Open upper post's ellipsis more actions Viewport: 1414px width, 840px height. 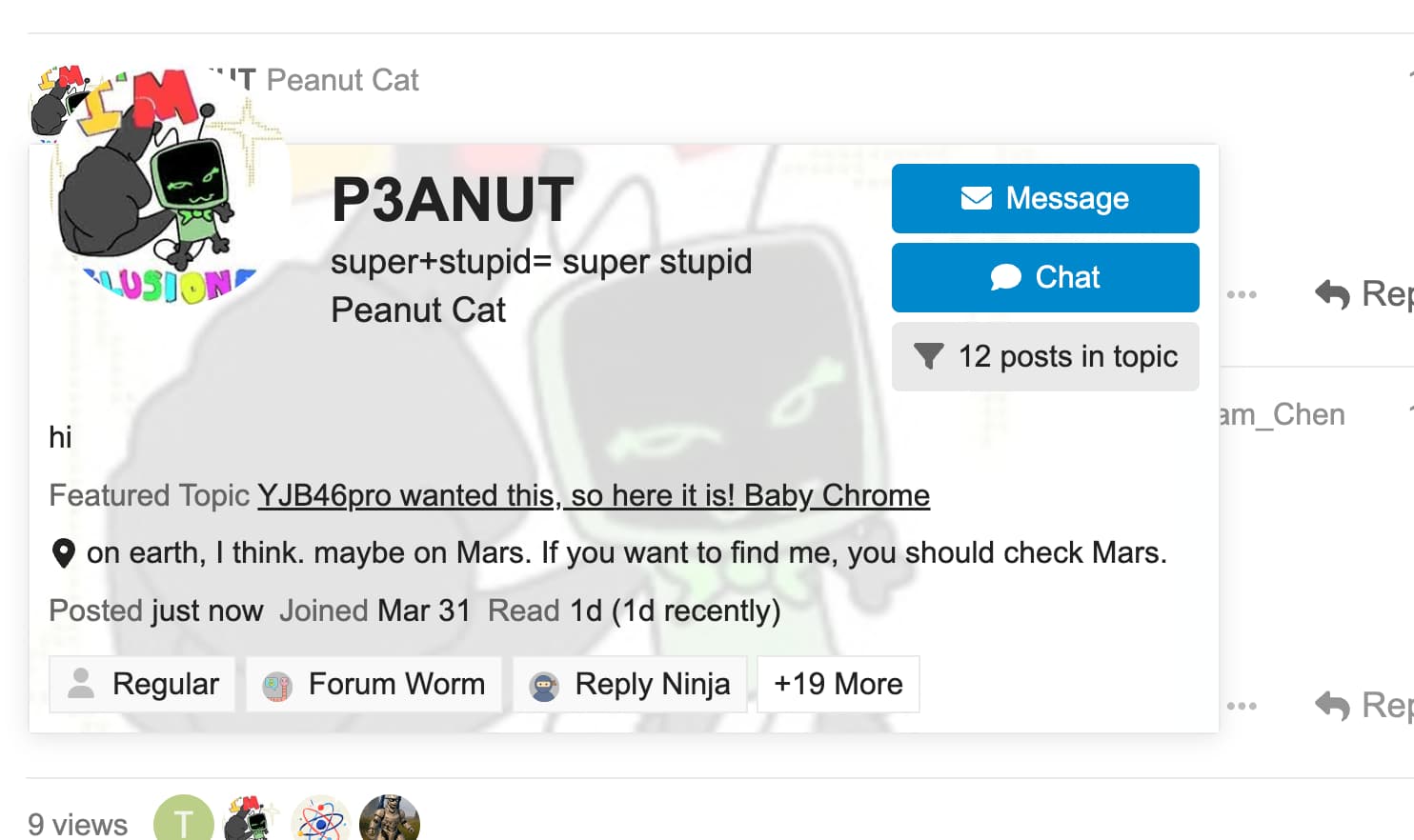pyautogui.click(x=1242, y=294)
